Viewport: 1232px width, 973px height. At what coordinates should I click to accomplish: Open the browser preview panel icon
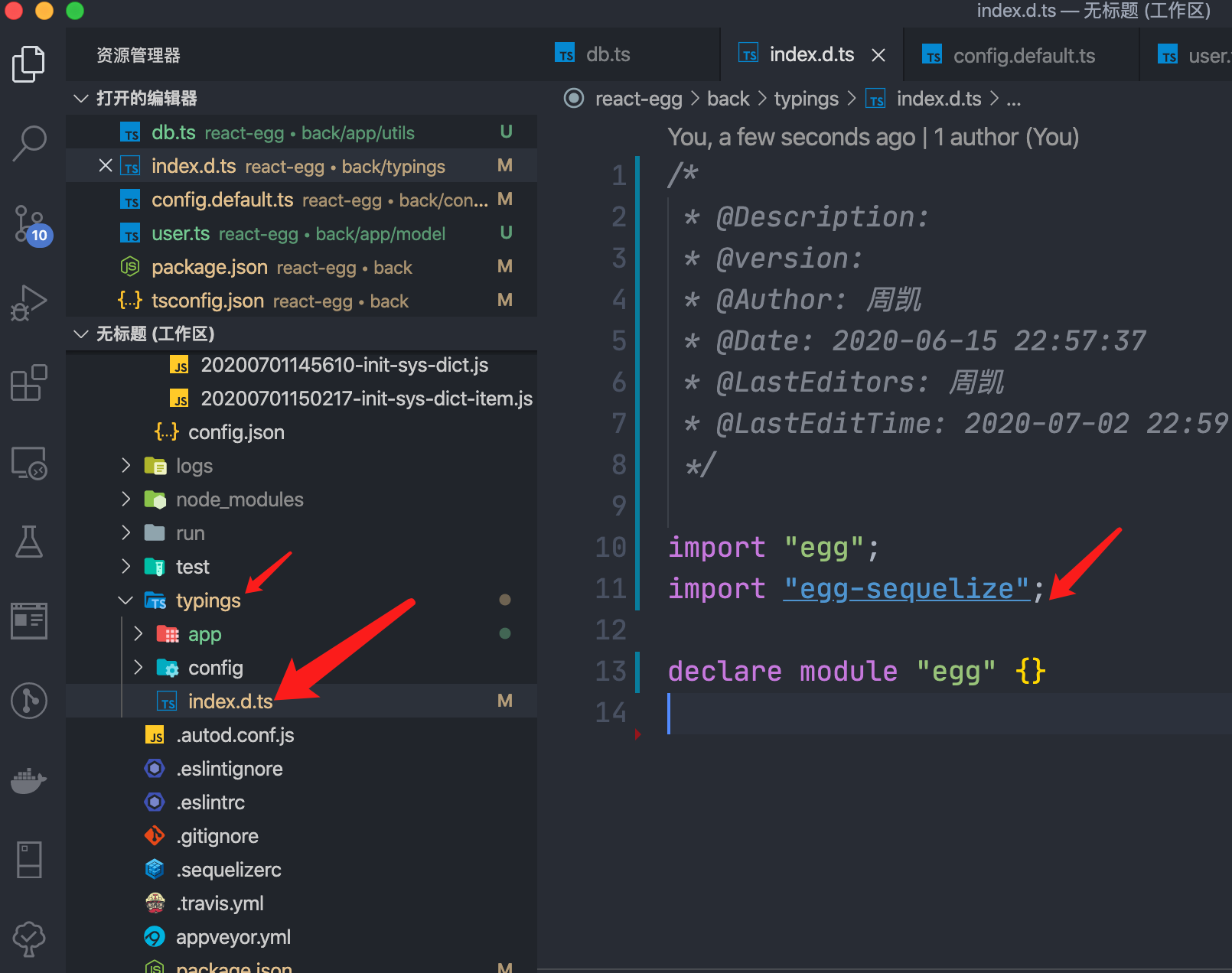(x=29, y=620)
